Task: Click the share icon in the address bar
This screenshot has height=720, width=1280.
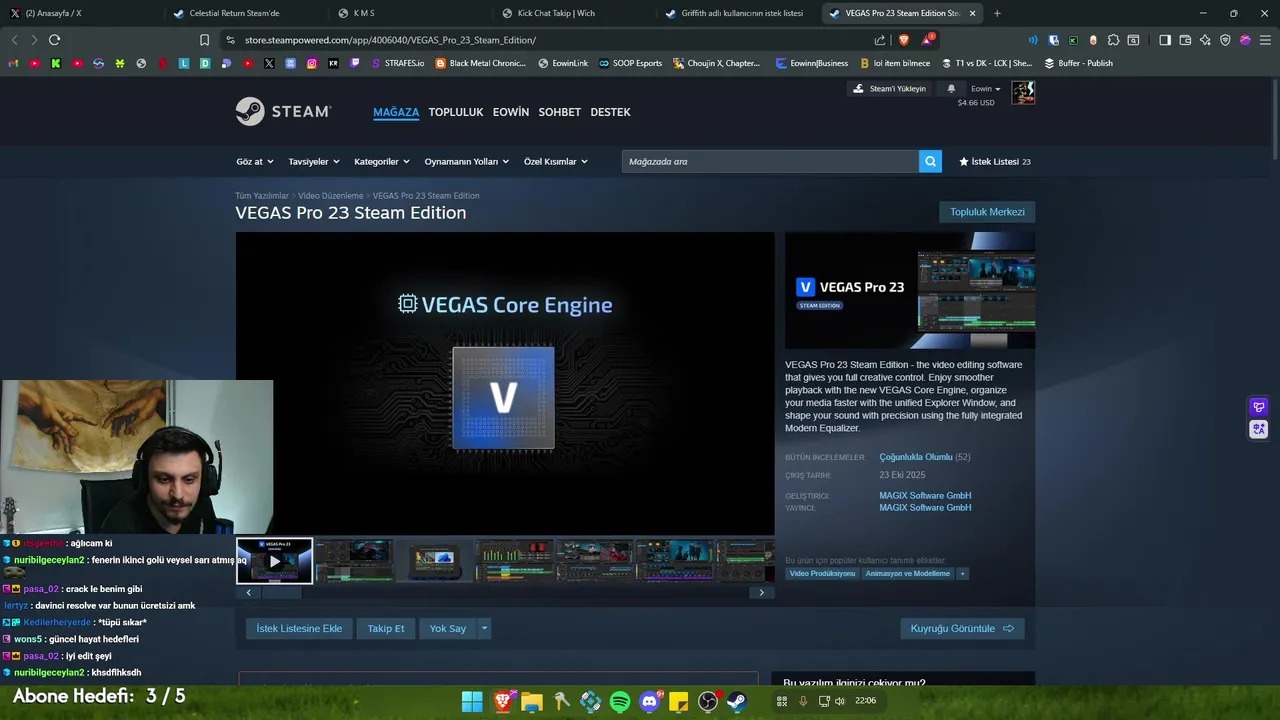Action: coord(879,40)
